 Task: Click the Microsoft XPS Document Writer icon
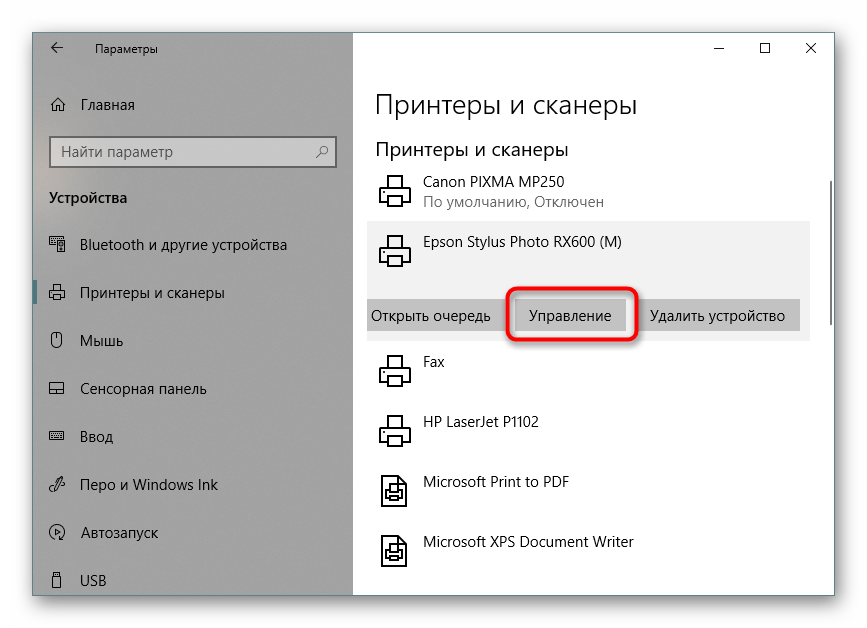[x=395, y=551]
